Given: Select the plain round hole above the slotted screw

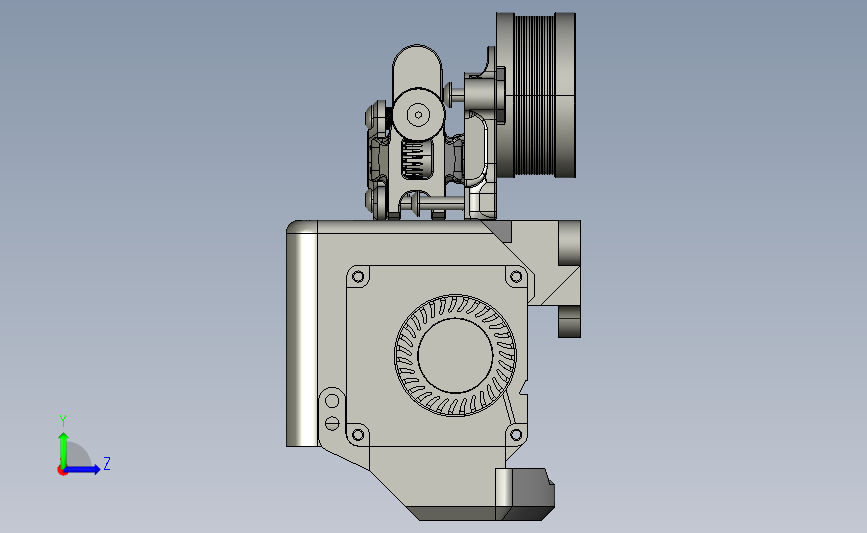Looking at the screenshot, I should (332, 401).
